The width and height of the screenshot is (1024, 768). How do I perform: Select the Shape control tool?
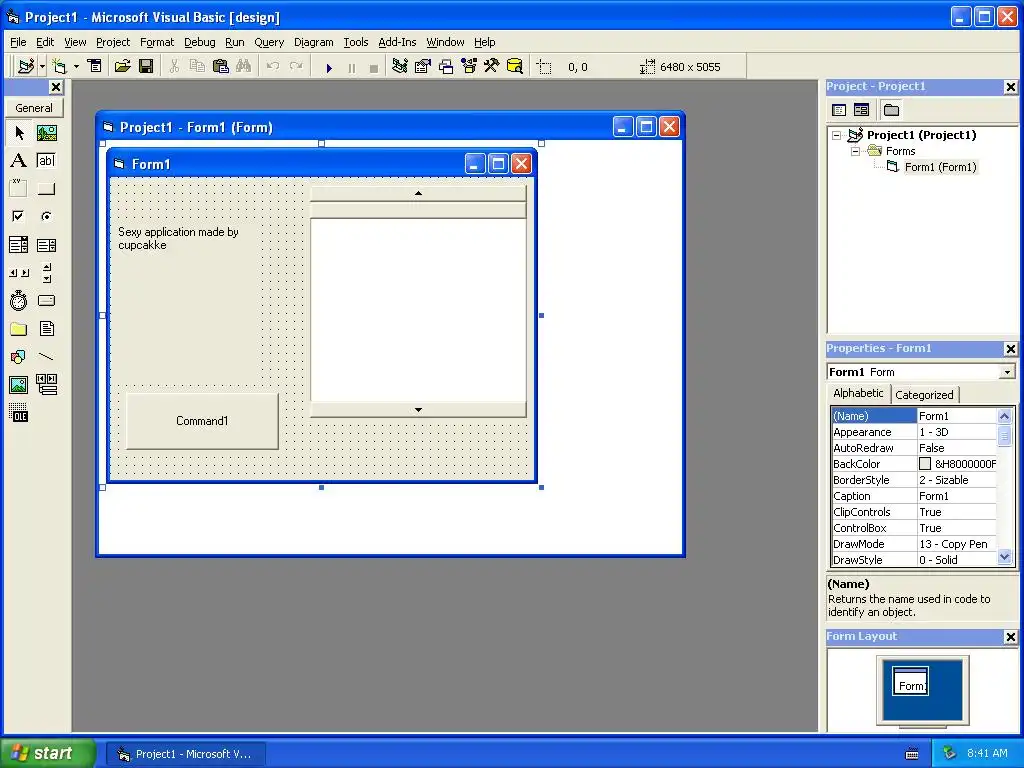tap(19, 357)
